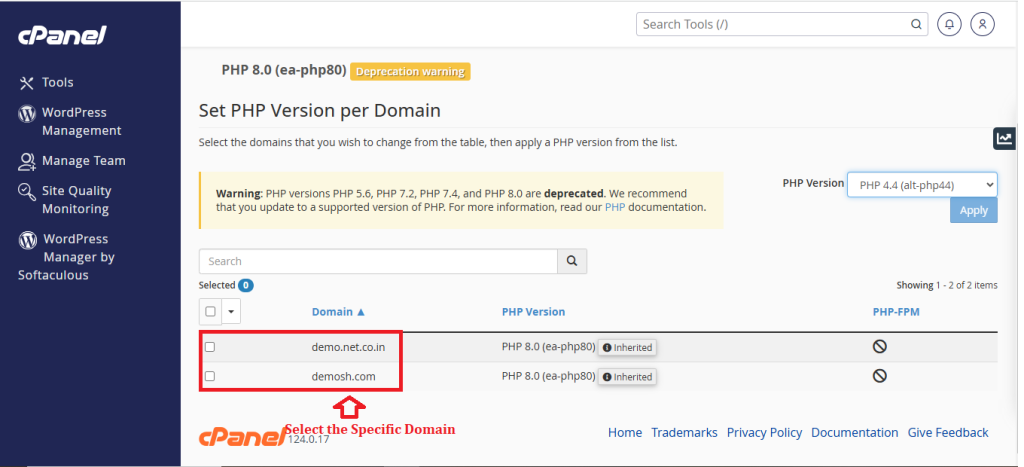1024x467 pixels.
Task: Open the Trademarks footer link
Action: [684, 432]
